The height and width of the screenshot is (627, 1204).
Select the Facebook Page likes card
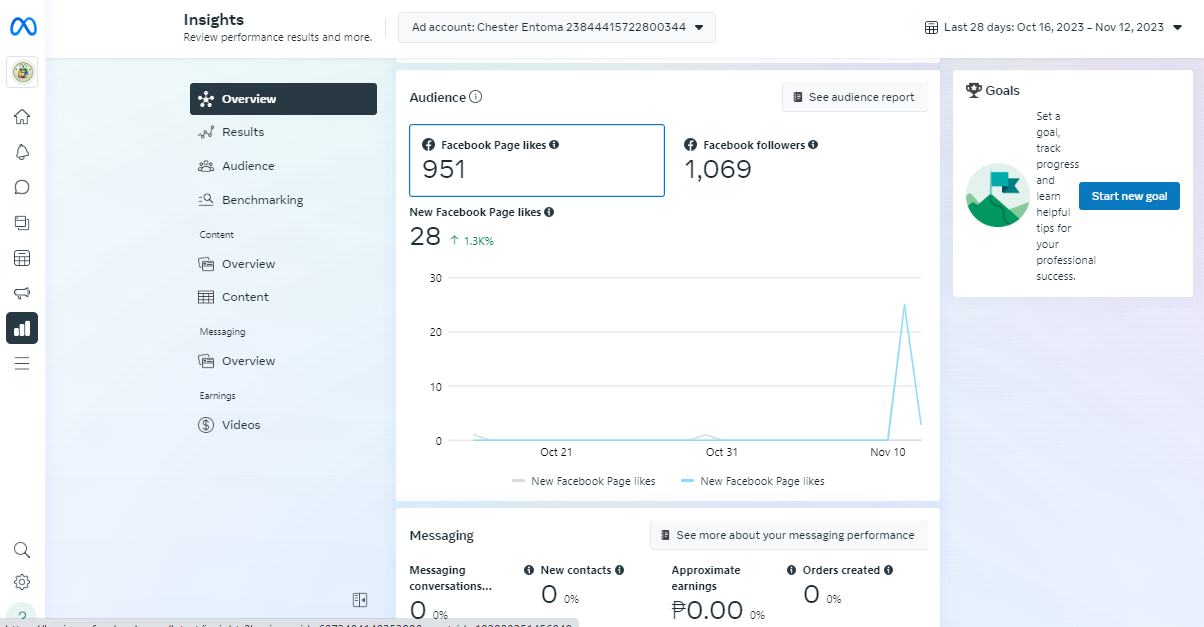[x=536, y=160]
